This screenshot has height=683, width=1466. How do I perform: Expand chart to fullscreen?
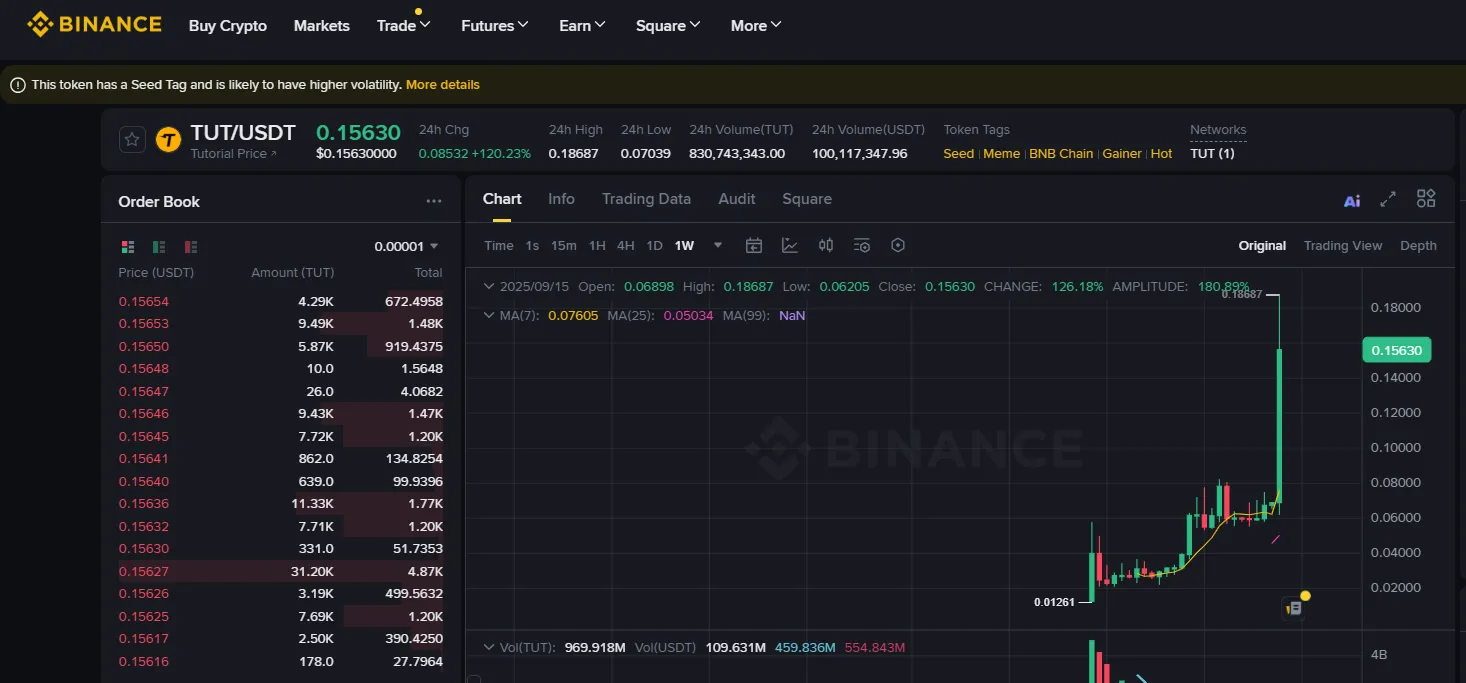[x=1388, y=199]
